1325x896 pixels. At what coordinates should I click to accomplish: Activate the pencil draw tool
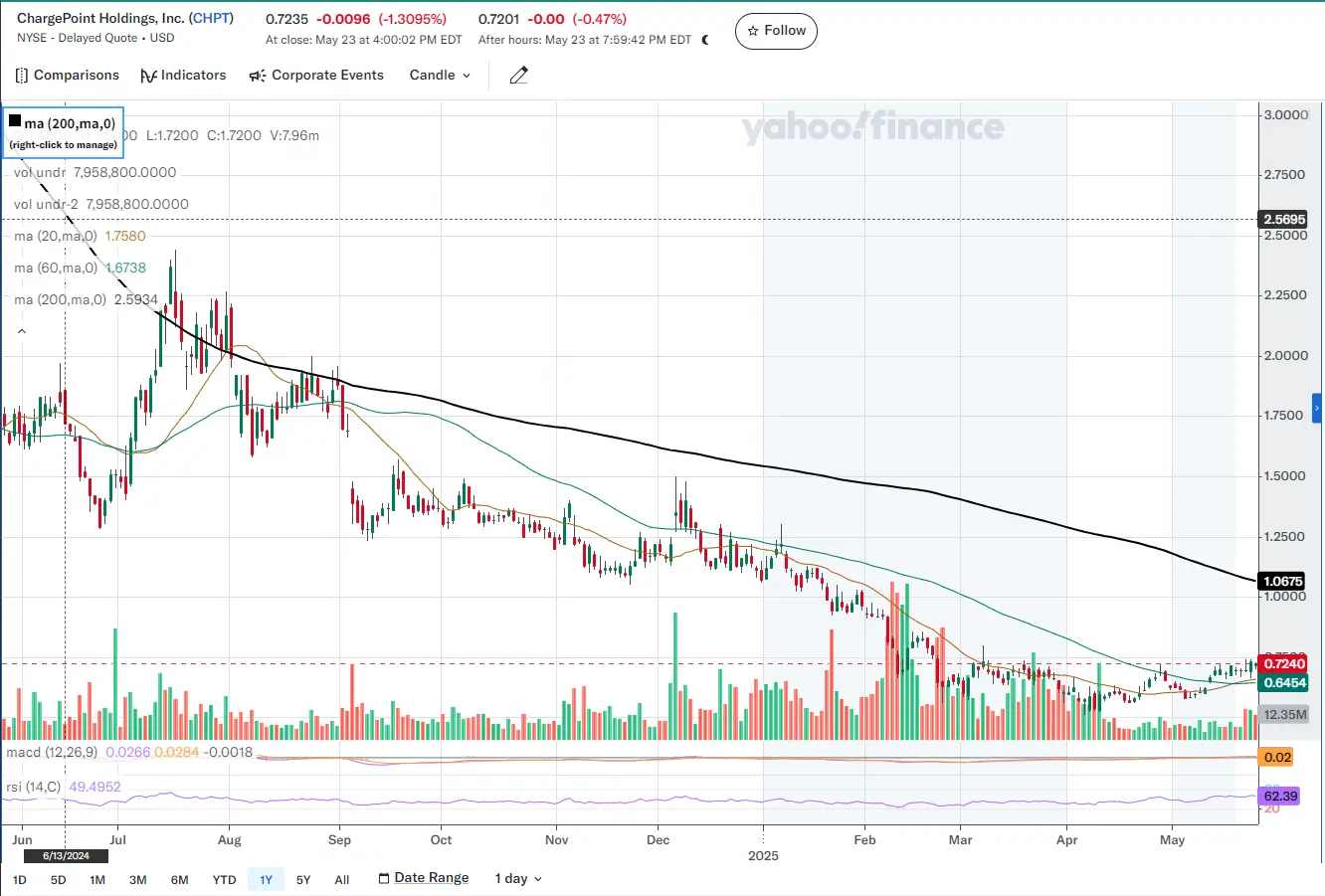point(518,76)
